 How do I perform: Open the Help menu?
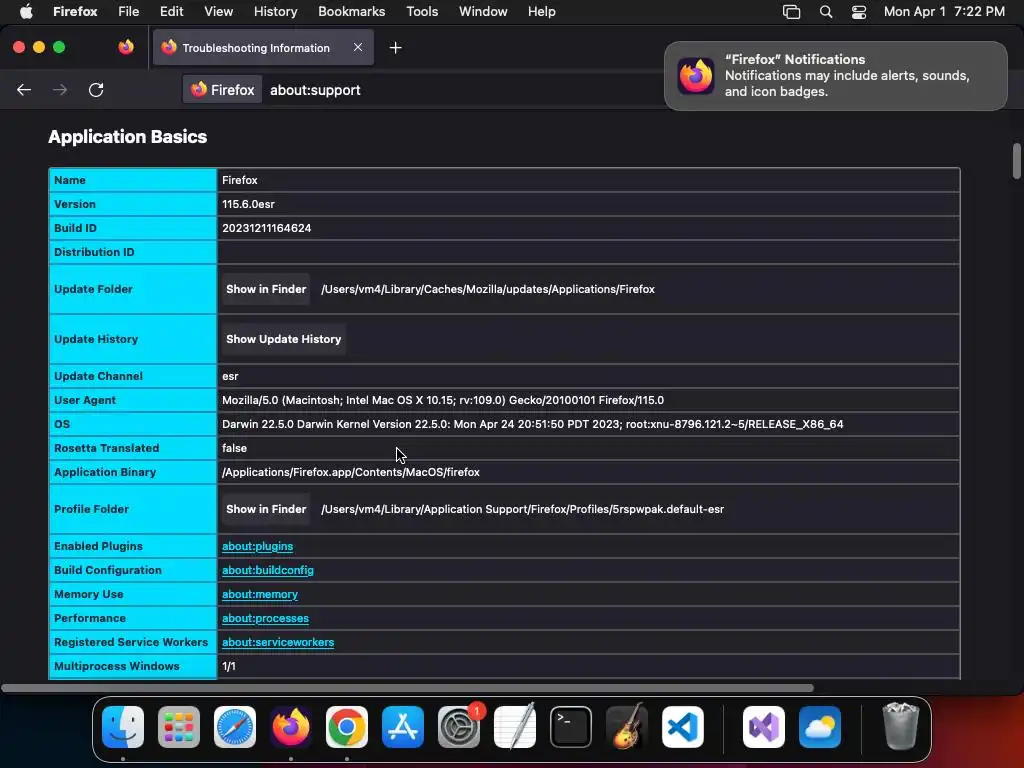[x=541, y=12]
